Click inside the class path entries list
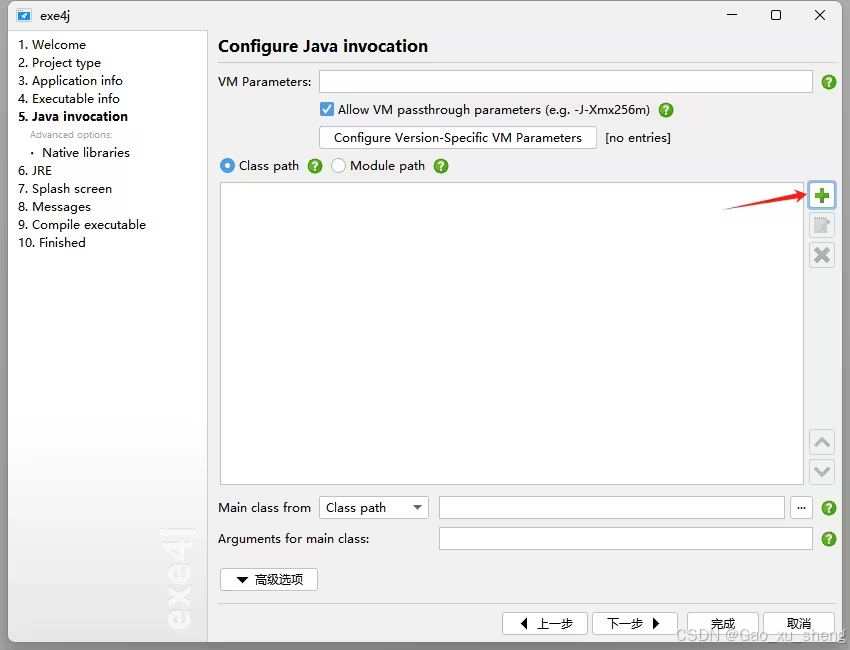 tap(512, 333)
